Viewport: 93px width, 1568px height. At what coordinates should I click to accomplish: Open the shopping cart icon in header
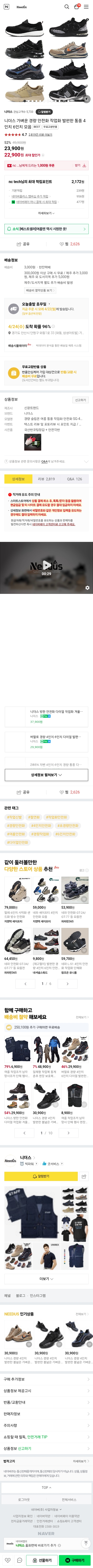tap(77, 7)
